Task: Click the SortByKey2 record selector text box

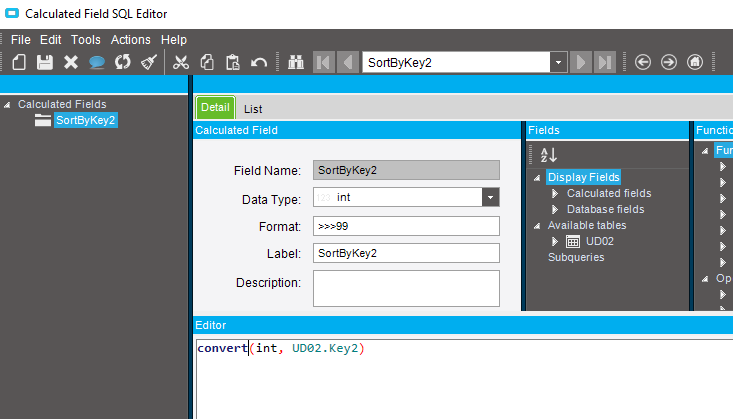Action: (x=456, y=62)
